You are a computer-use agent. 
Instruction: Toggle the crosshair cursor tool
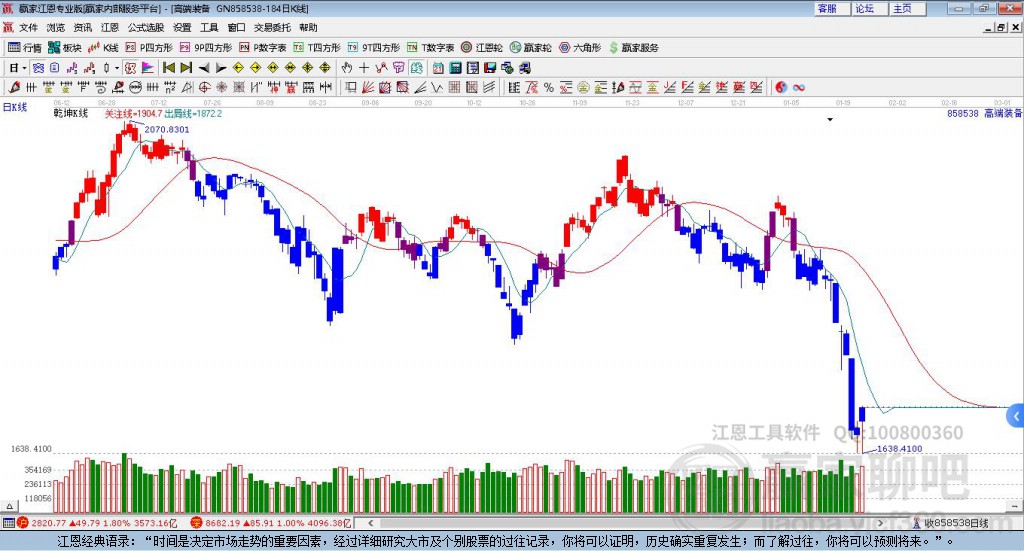pyautogui.click(x=364, y=68)
